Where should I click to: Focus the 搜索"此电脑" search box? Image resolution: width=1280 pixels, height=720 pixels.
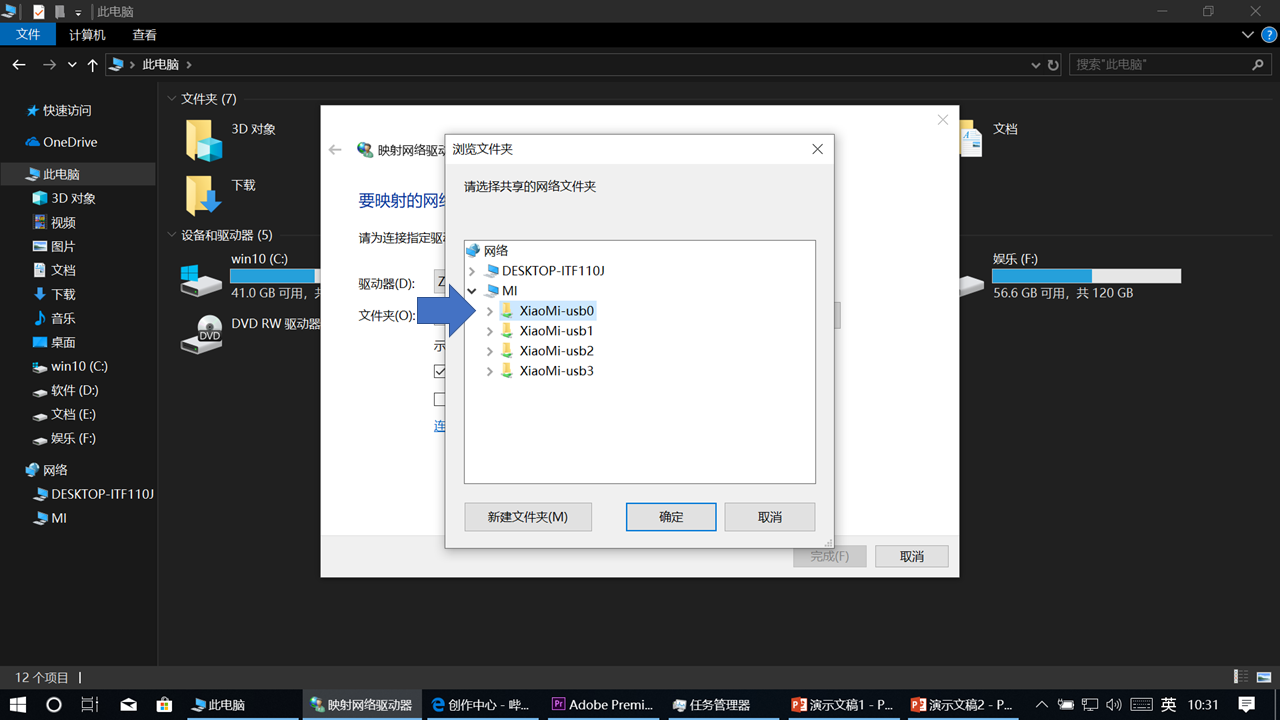(1172, 65)
